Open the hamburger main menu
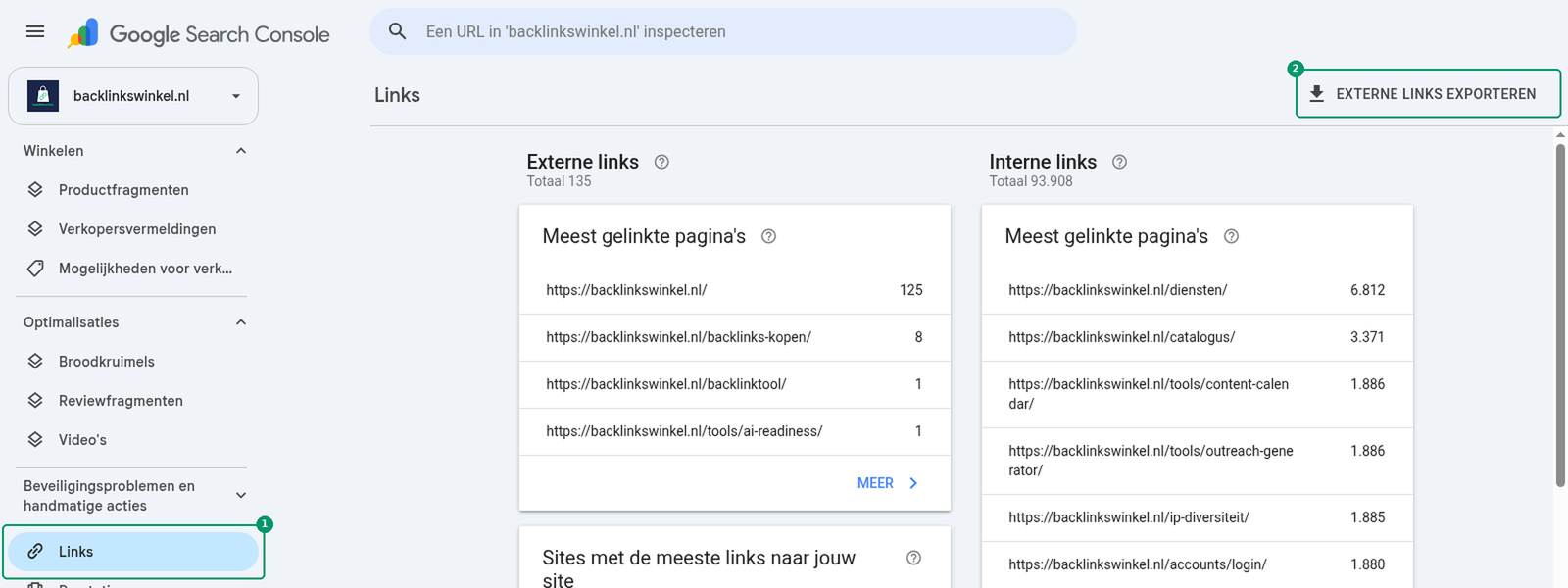This screenshot has width=1568, height=588. 35,31
